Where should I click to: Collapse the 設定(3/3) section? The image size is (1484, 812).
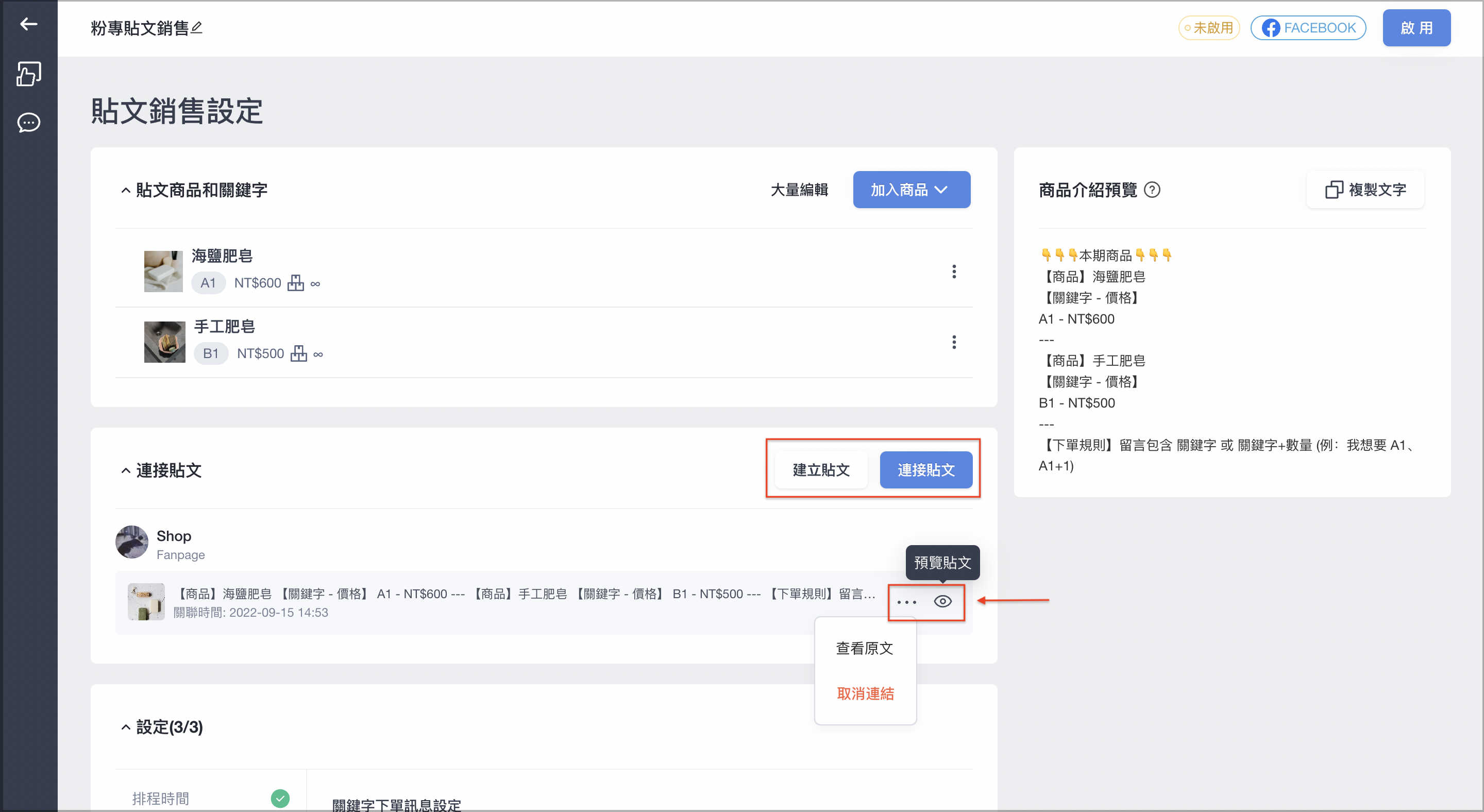[x=126, y=728]
